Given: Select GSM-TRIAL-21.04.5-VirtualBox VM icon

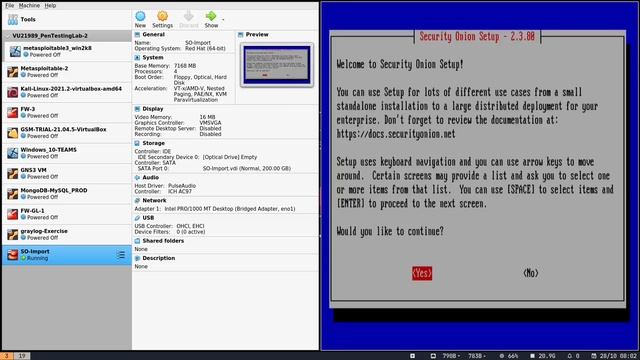Looking at the screenshot, I should tap(13, 133).
